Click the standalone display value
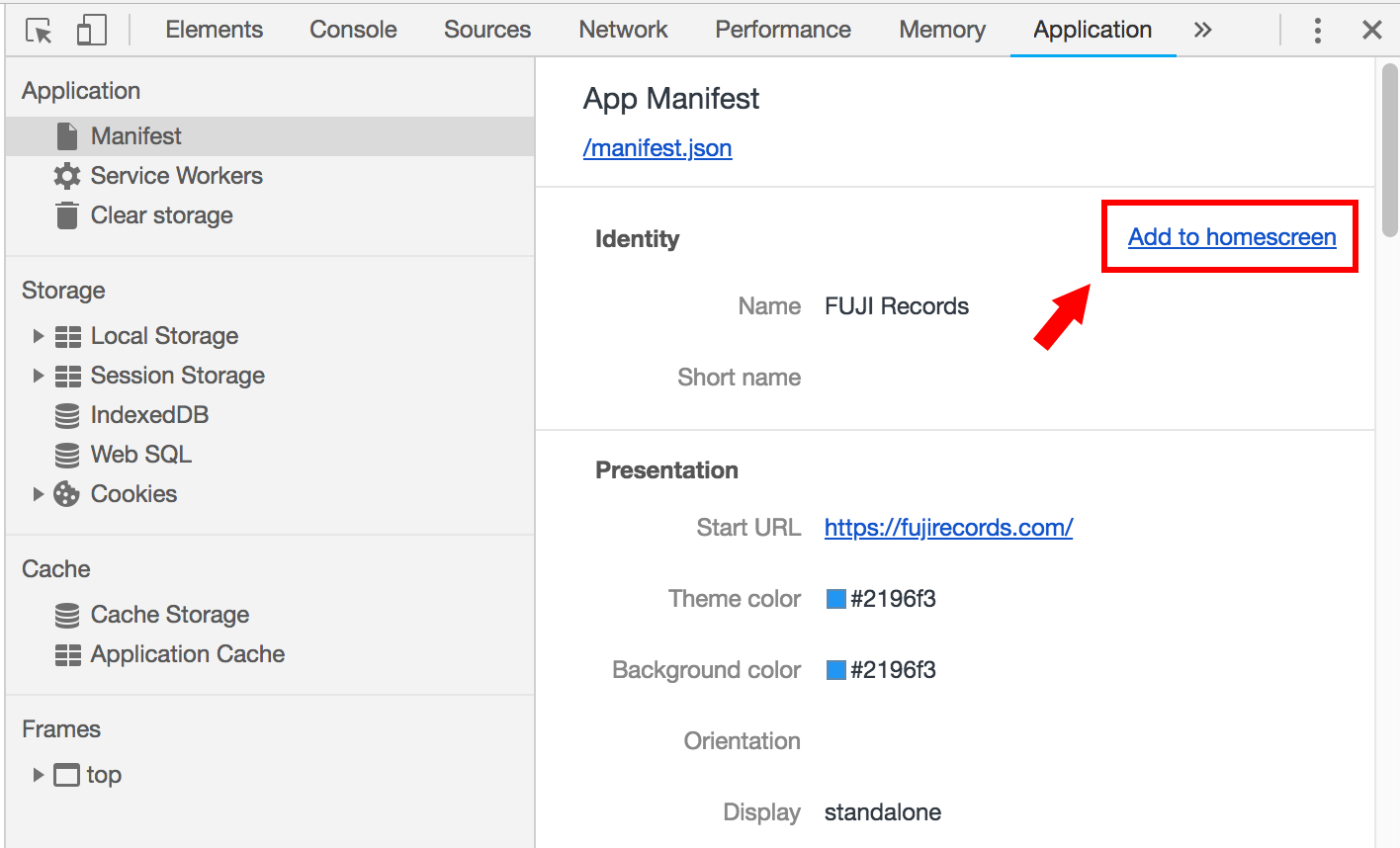The width and height of the screenshot is (1400, 848). coord(883,812)
